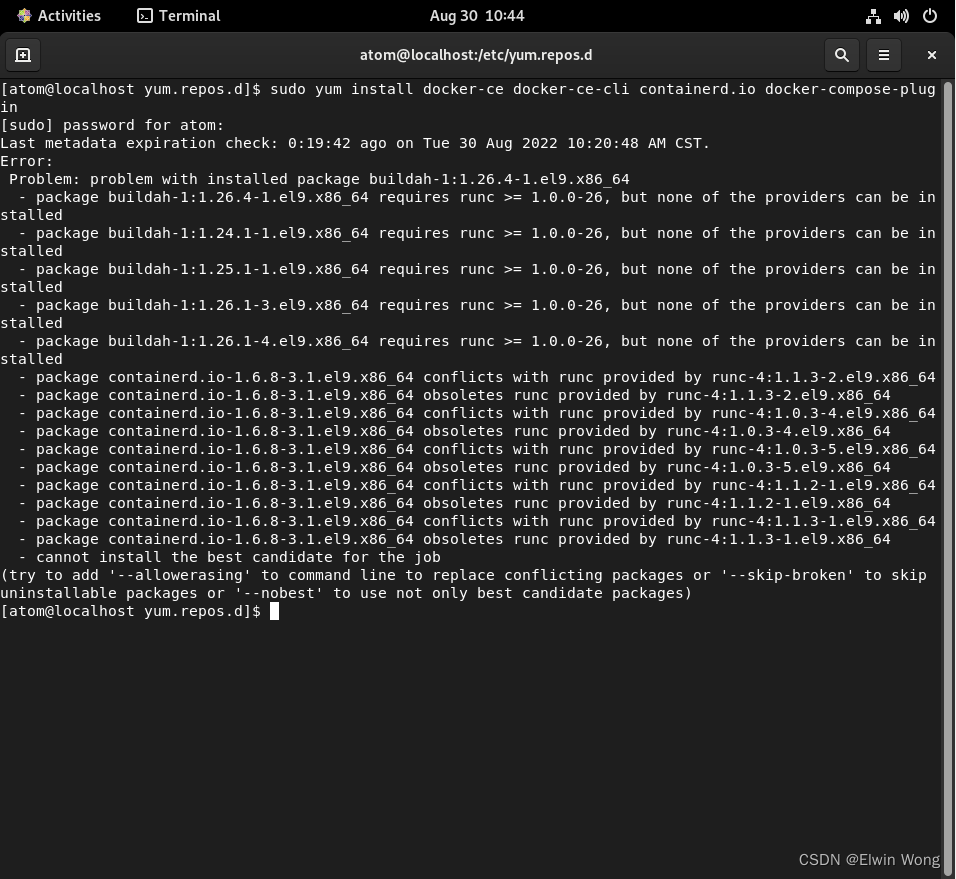This screenshot has height=879, width=956.
Task: Click the line obsoleting runc-4:1.1.2-1.el9.x86_64
Action: pos(454,504)
